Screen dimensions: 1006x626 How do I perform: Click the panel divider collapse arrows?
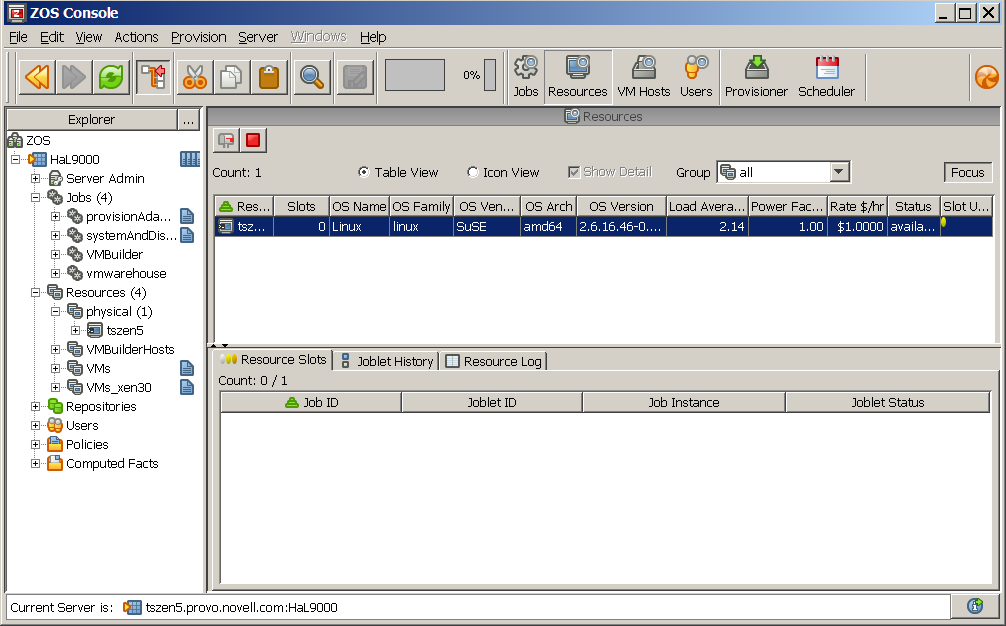pos(219,346)
